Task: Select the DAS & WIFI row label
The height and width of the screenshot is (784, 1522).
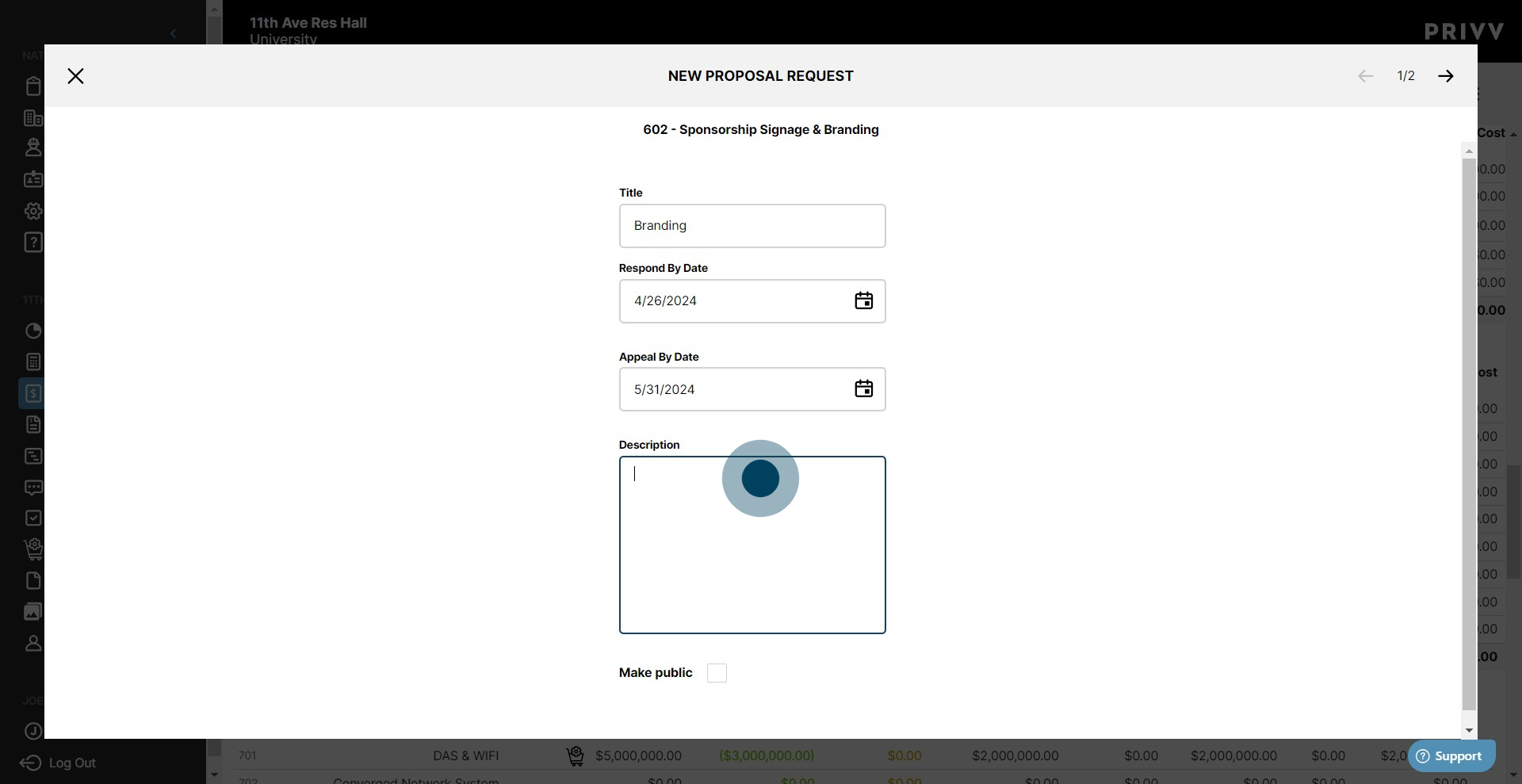Action: pyautogui.click(x=466, y=756)
